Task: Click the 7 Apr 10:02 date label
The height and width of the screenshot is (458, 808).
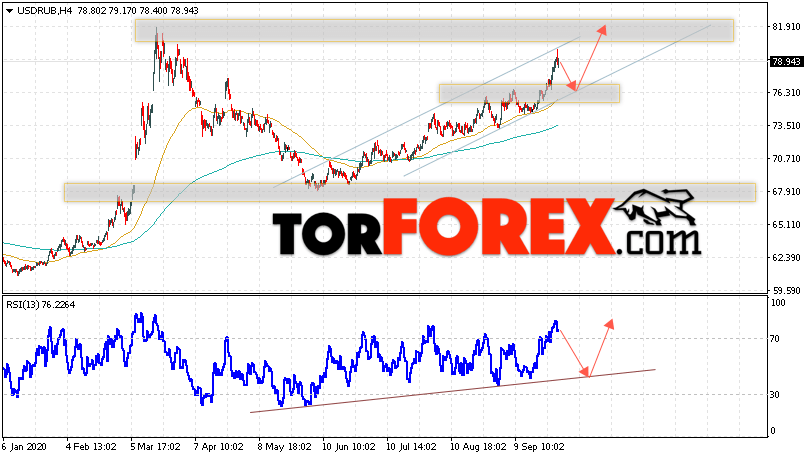Action: pos(218,447)
